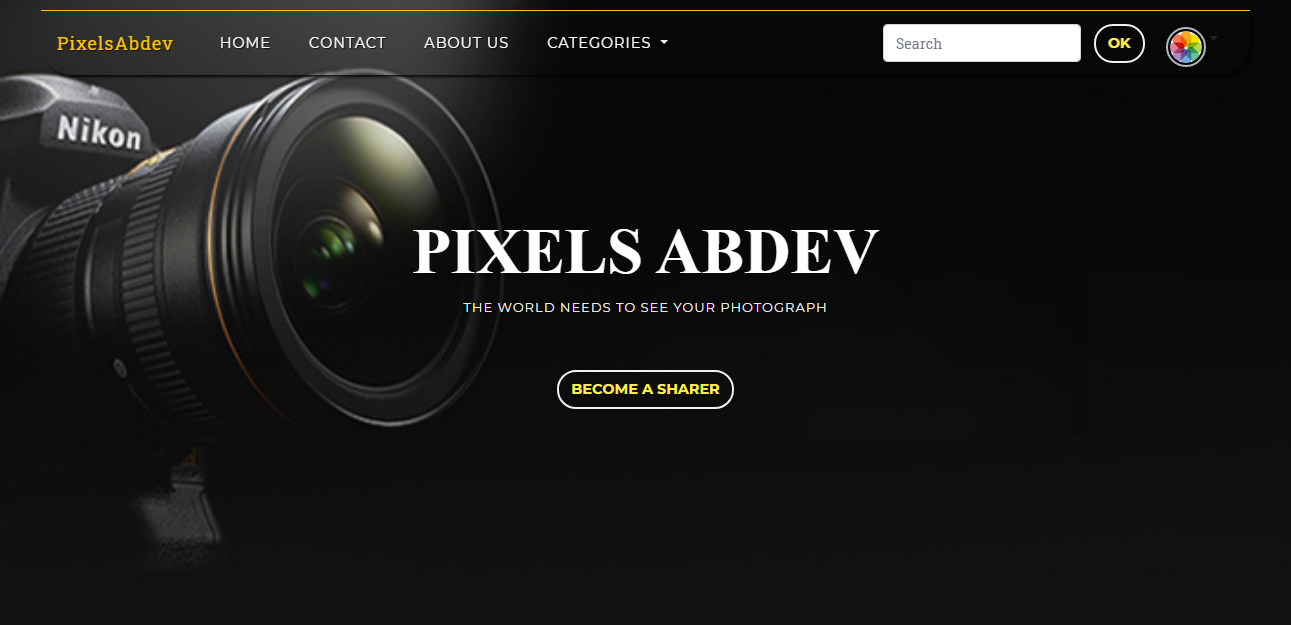Focus the Search input field
The height and width of the screenshot is (625, 1291).
(x=982, y=43)
